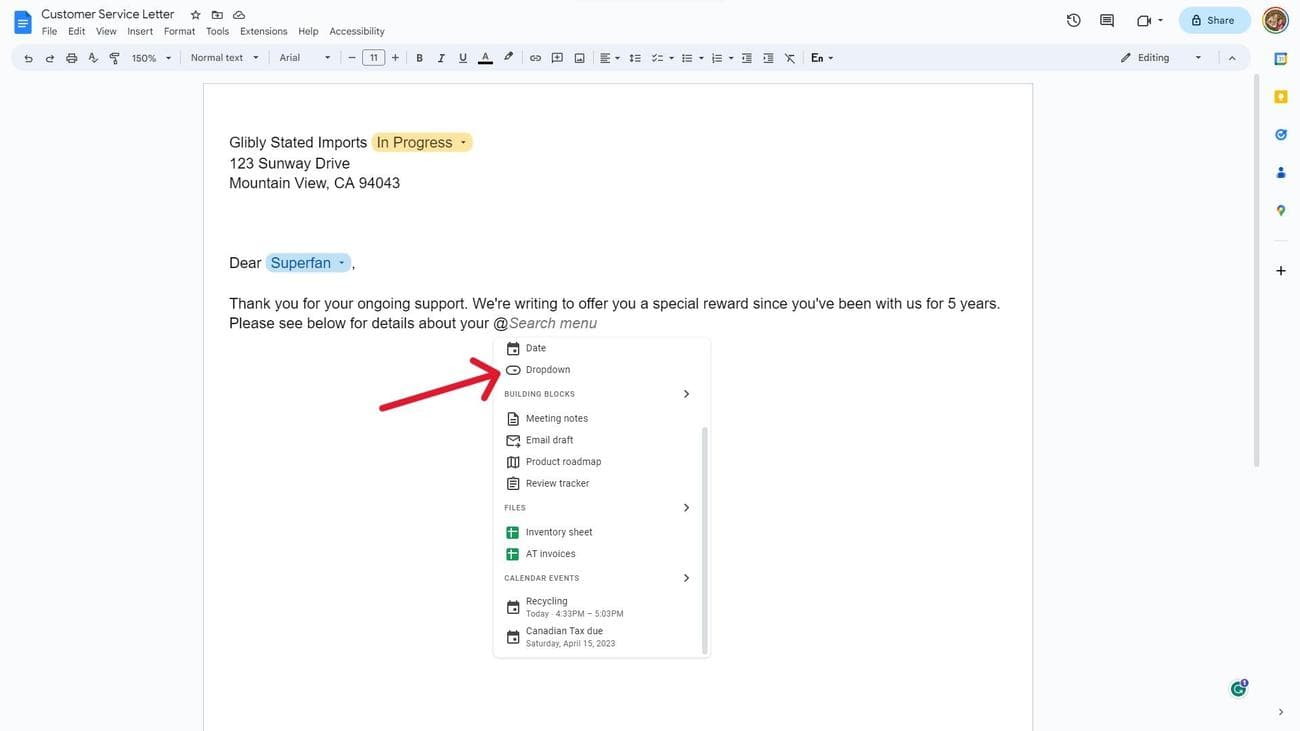Toggle underline formatting
This screenshot has width=1300, height=731.
(x=463, y=58)
